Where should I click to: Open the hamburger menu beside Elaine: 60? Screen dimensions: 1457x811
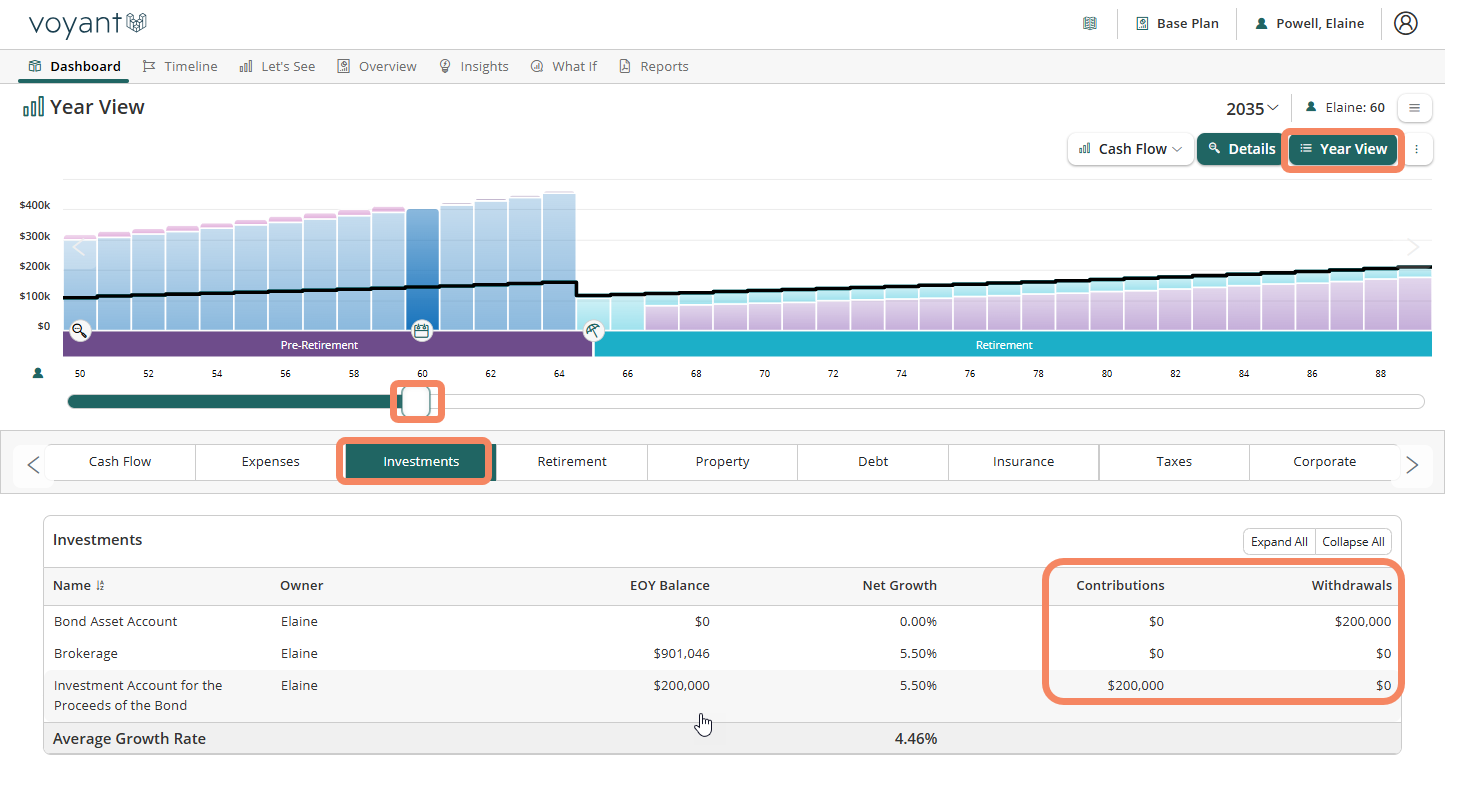[1414, 107]
